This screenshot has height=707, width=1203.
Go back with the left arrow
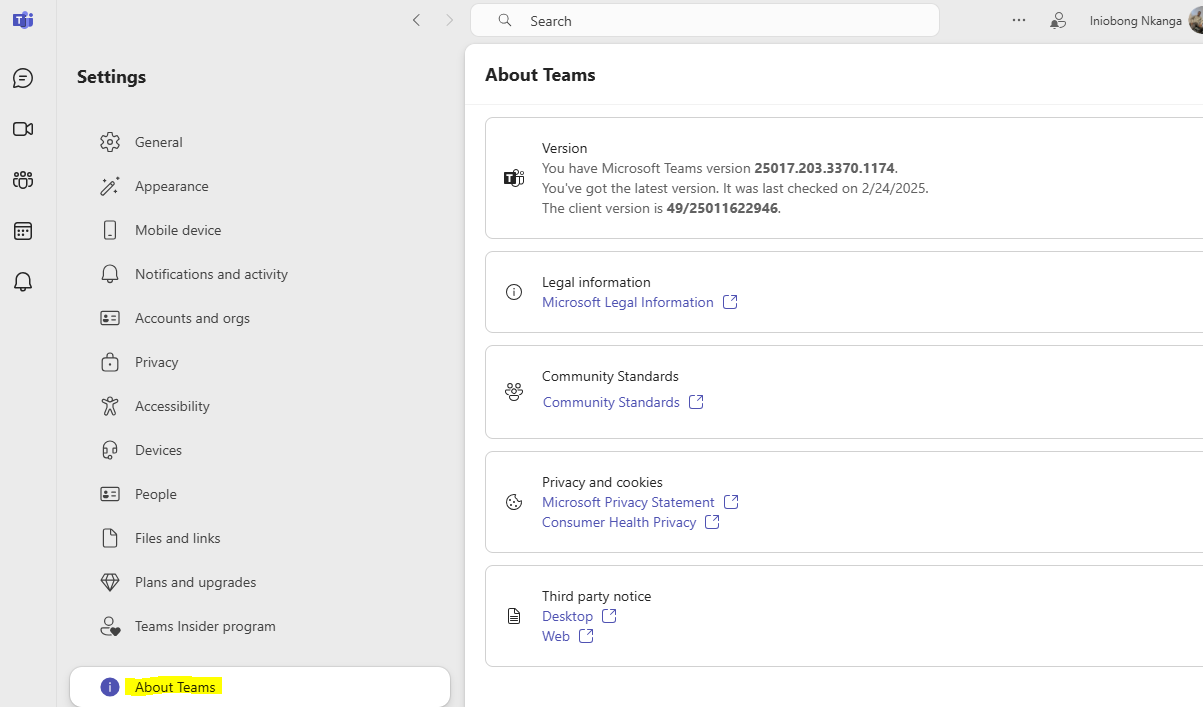point(417,20)
